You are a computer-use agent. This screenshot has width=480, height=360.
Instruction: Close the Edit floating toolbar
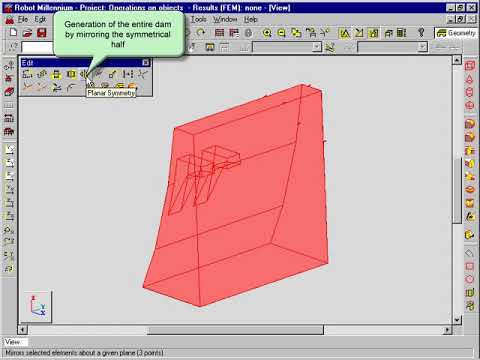click(x=146, y=63)
